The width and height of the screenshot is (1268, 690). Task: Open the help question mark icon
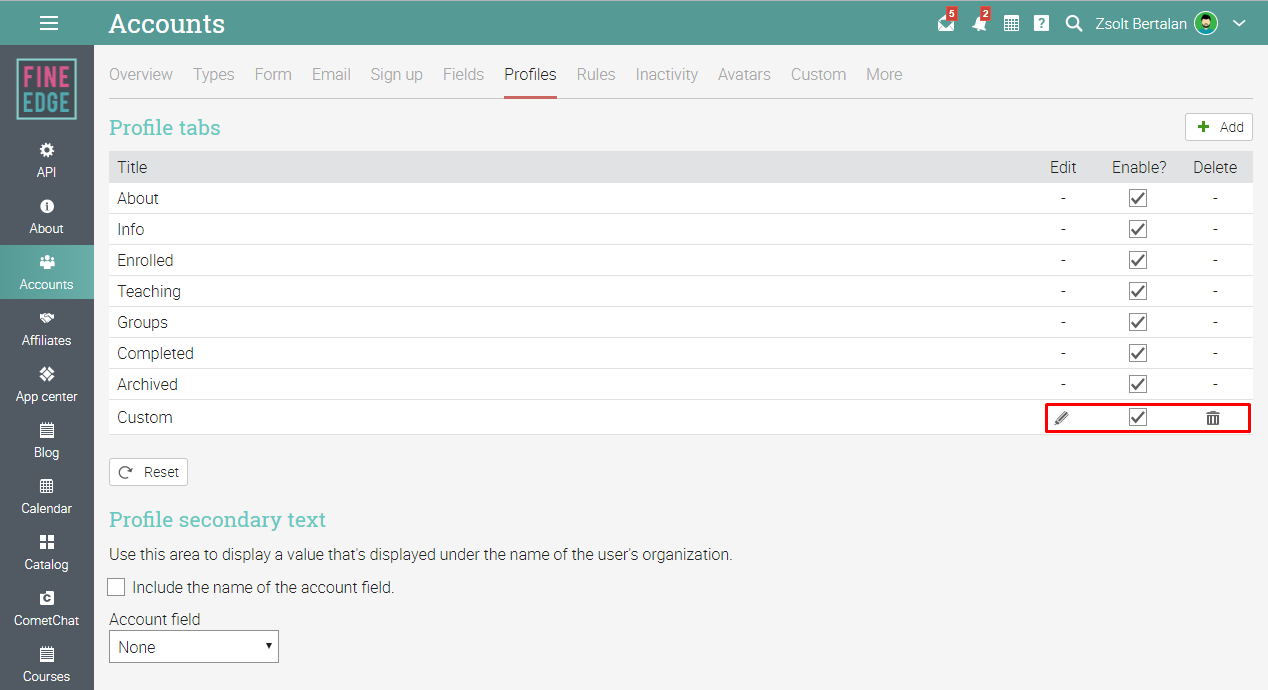tap(1041, 23)
